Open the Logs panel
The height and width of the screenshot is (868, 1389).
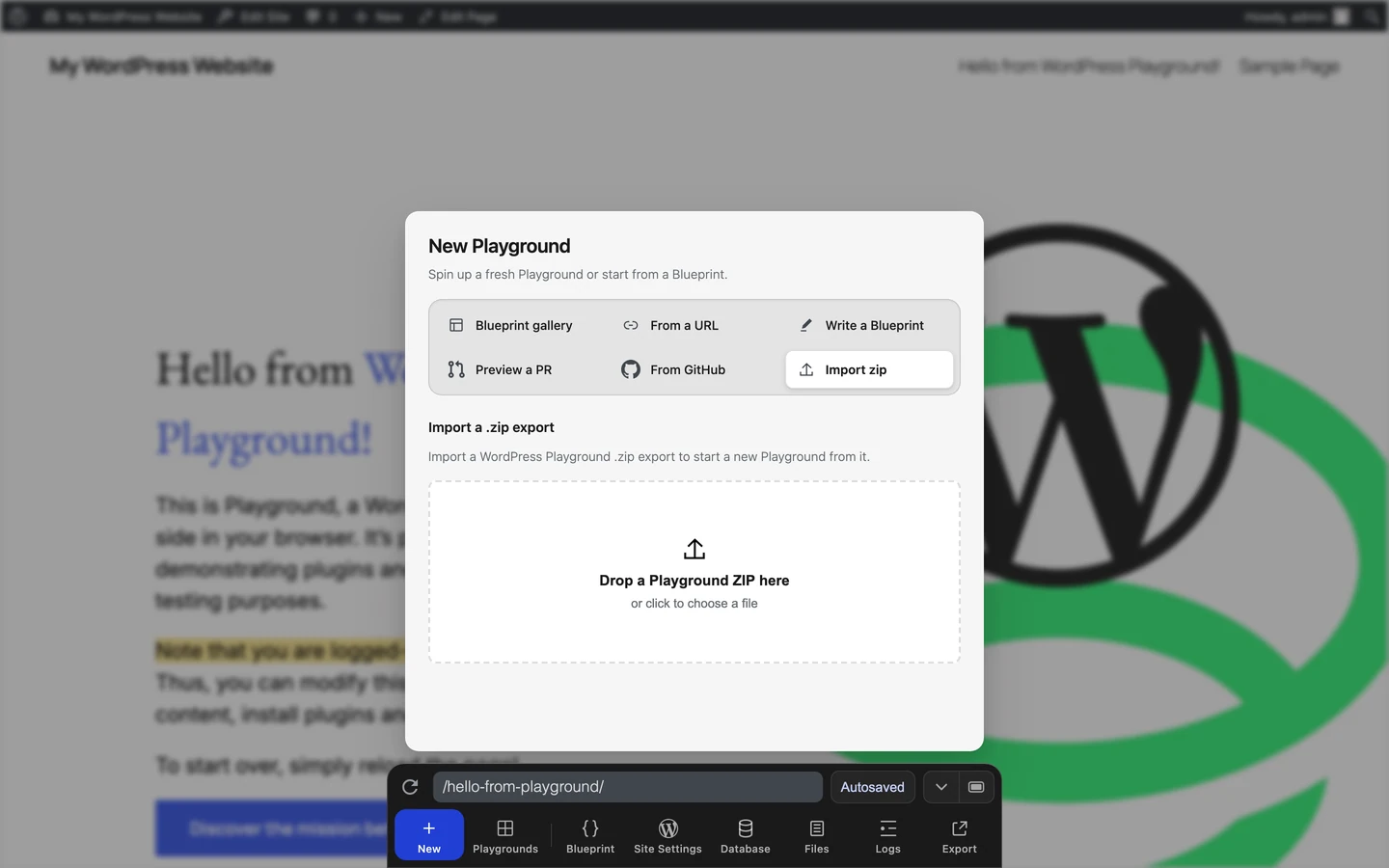click(888, 835)
